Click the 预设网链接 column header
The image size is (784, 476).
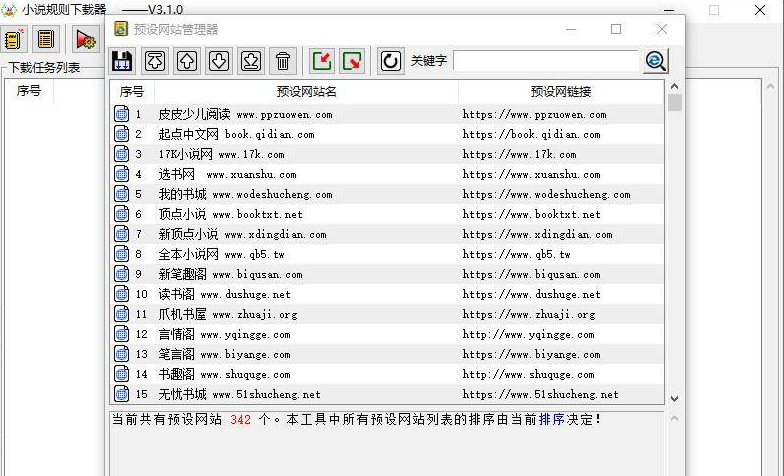coord(561,92)
